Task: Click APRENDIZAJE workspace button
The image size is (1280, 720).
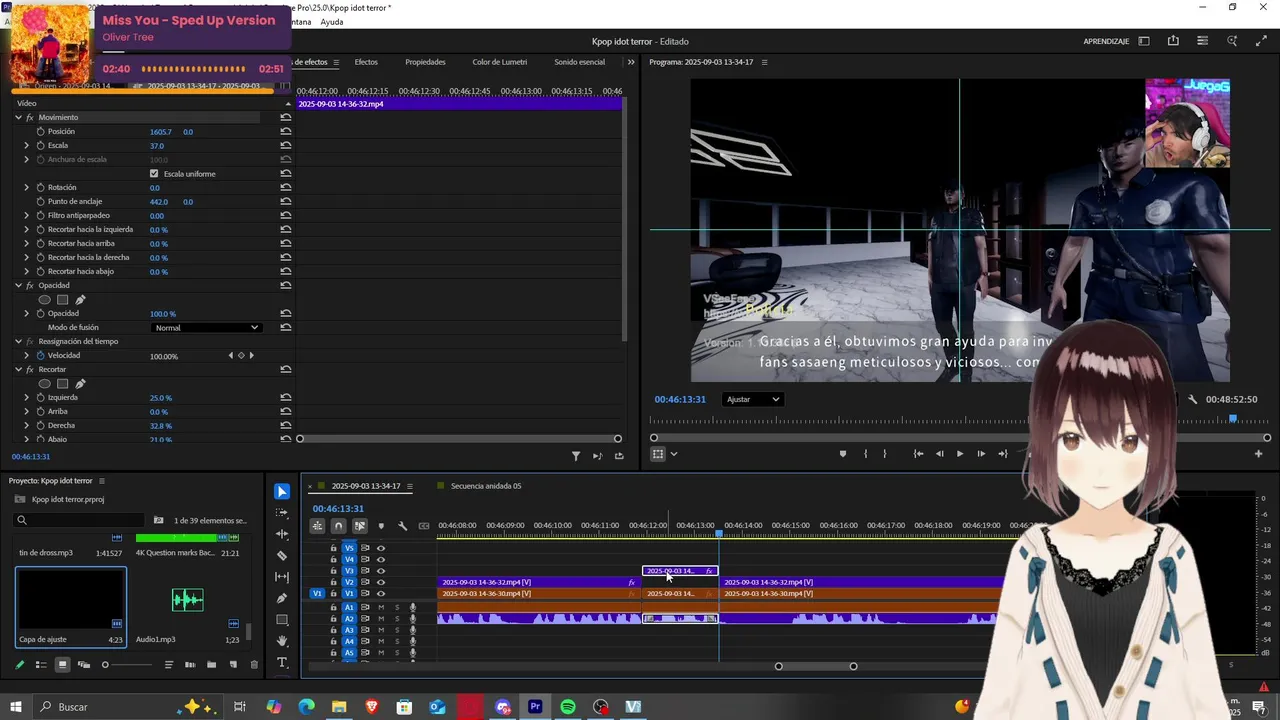Action: pyautogui.click(x=1106, y=41)
